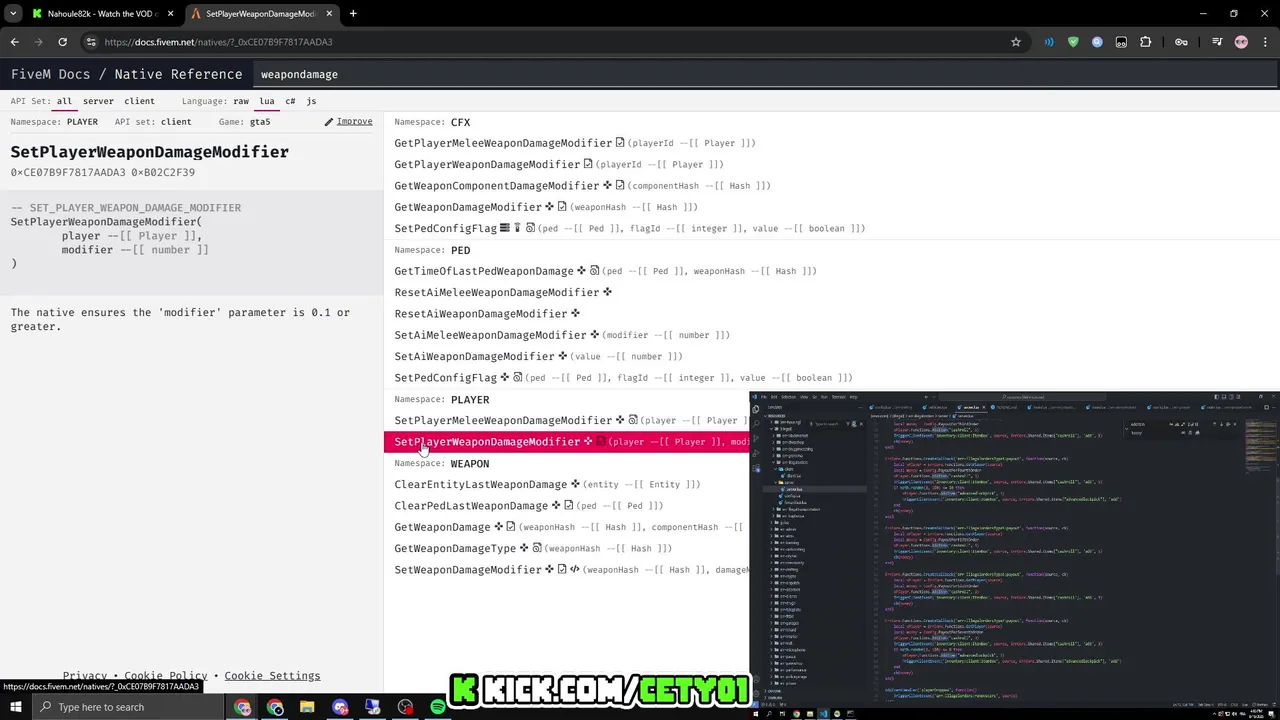Click the blue sound-wave extension icon
The image size is (1280, 720).
pos(1049,42)
